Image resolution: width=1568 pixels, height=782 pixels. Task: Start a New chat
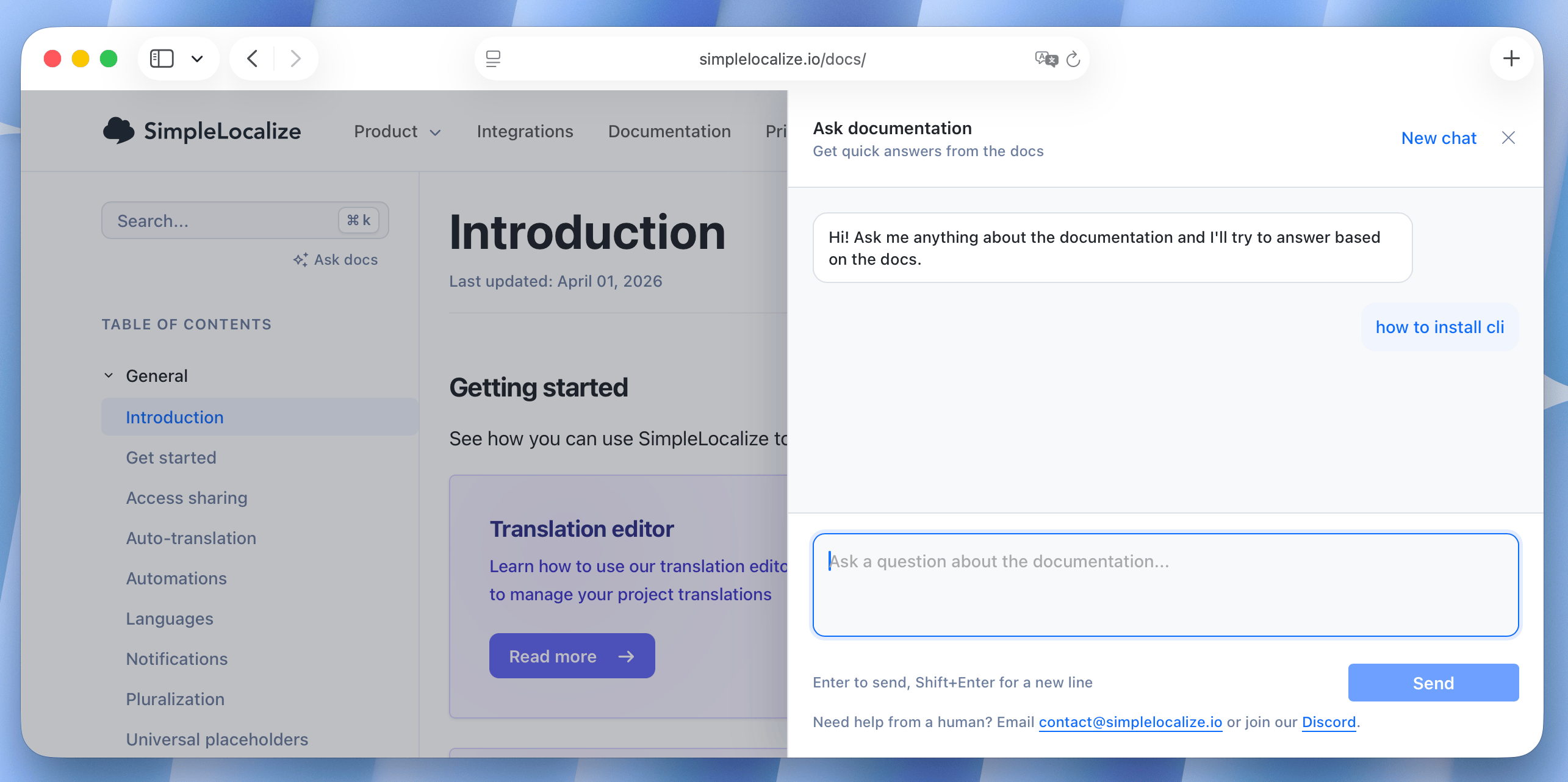tap(1439, 138)
